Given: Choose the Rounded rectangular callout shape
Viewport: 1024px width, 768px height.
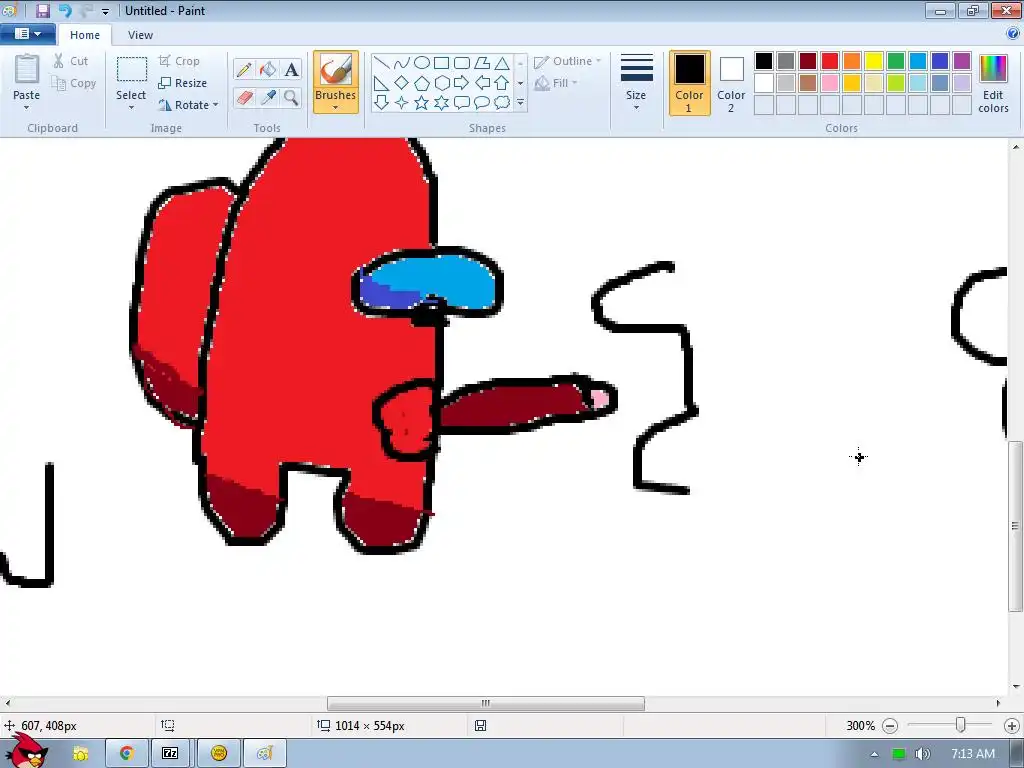Looking at the screenshot, I should pos(462,103).
